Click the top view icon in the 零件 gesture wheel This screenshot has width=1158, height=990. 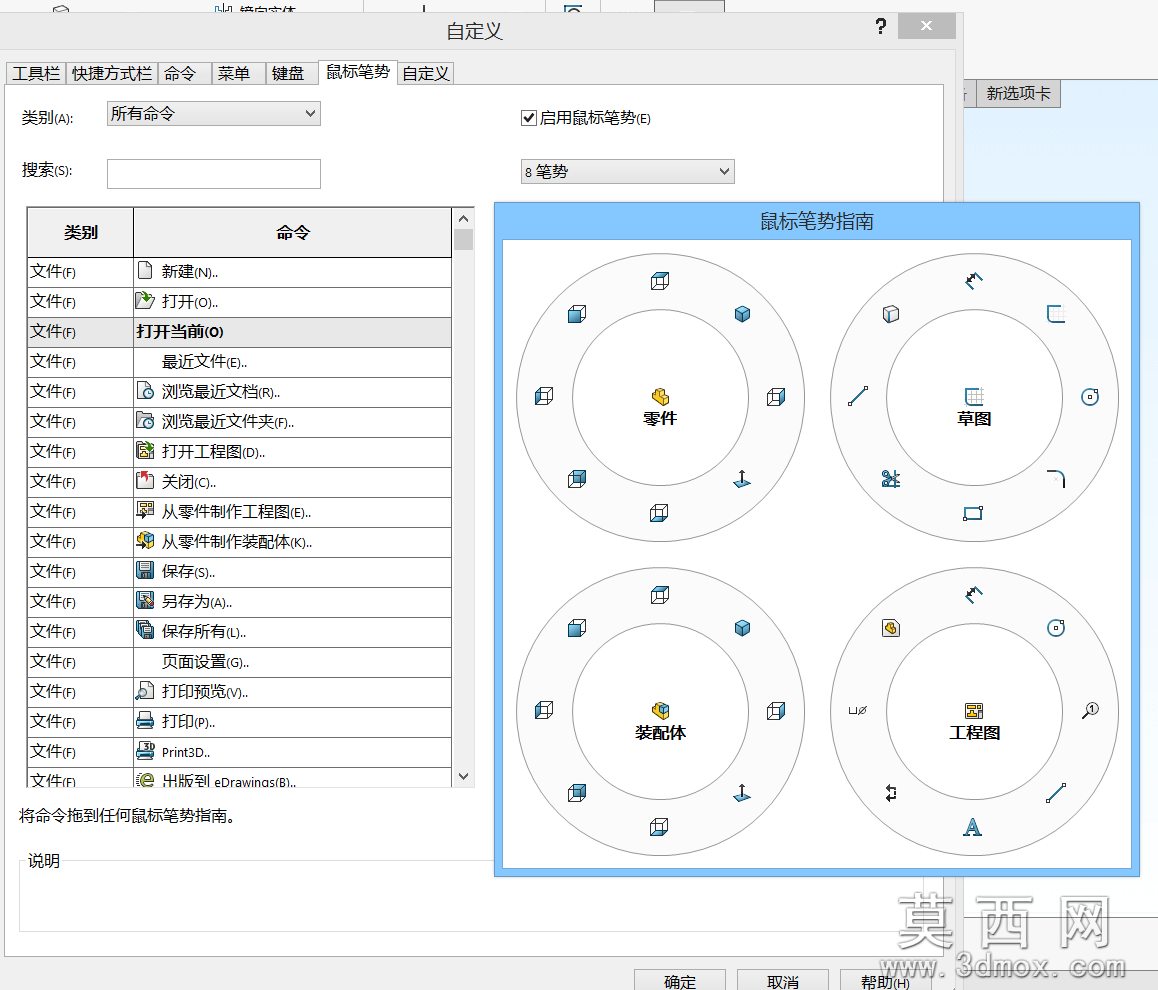[x=659, y=281]
